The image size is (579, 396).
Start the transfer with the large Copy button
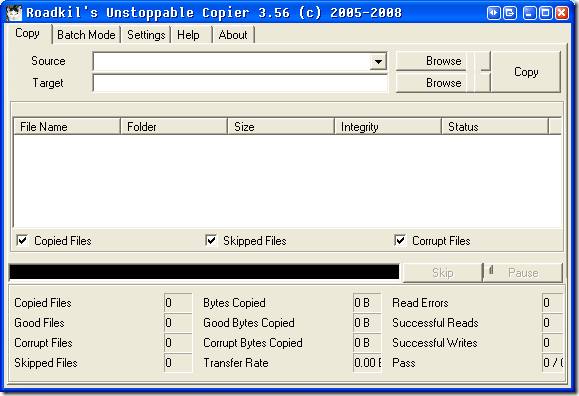click(526, 72)
